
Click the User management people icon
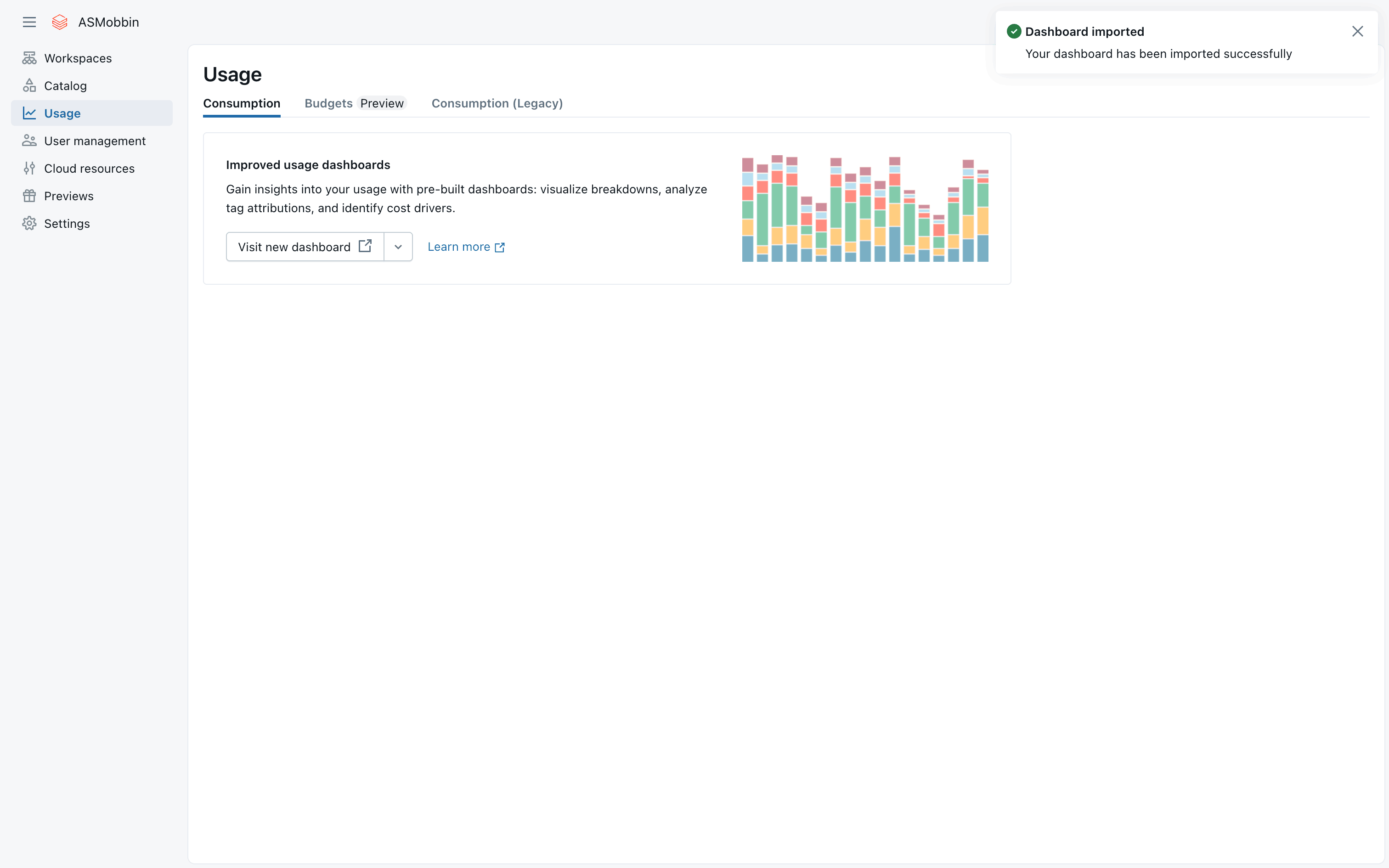click(29, 141)
